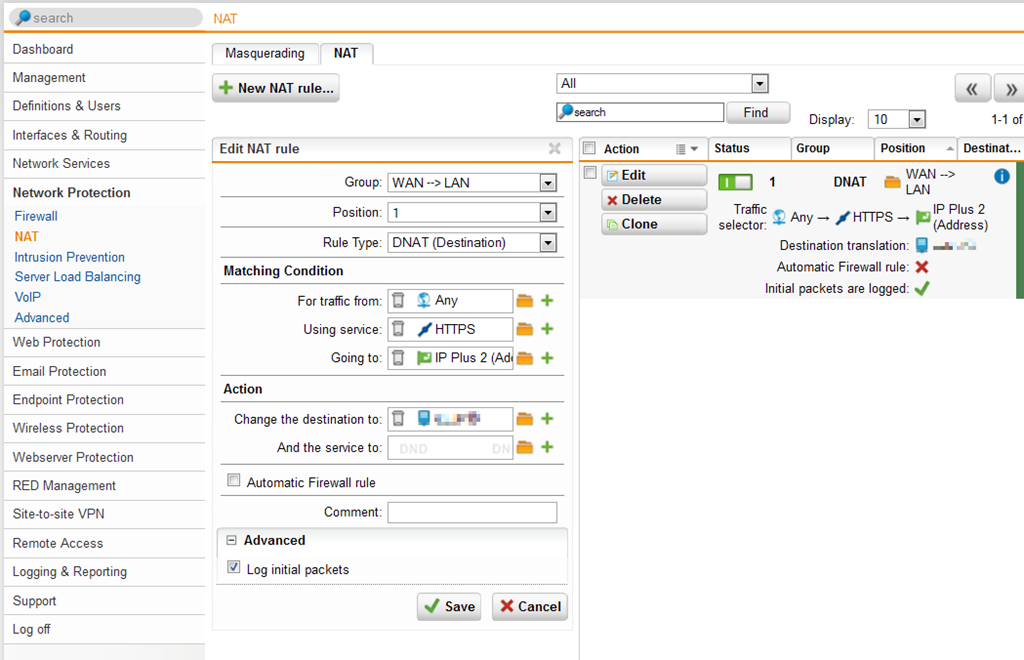Viewport: 1024px width, 660px height.
Task: Go to previous page with double-left arrow
Action: pyautogui.click(x=972, y=88)
